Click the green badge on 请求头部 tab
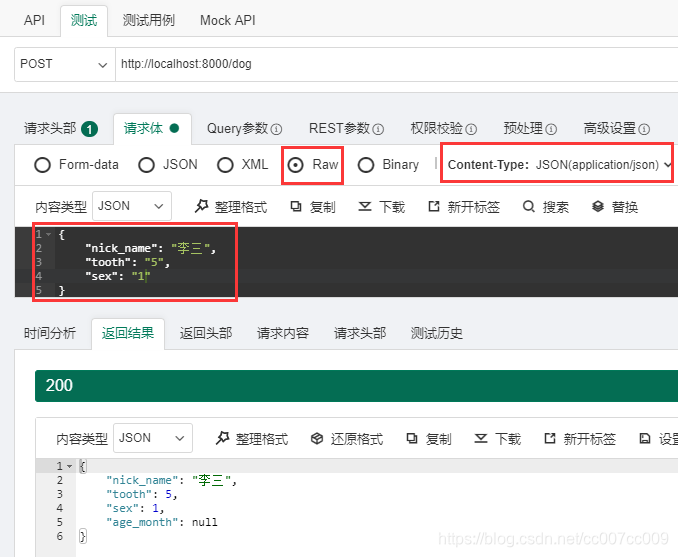The image size is (678, 557). 90,129
